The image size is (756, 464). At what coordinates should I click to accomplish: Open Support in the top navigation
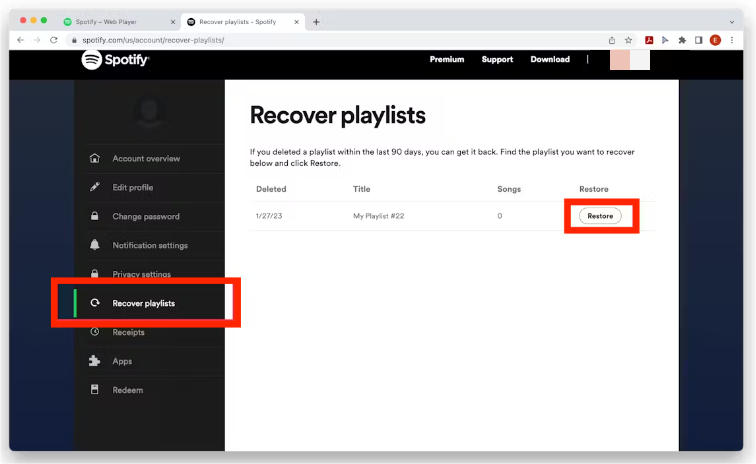497,59
